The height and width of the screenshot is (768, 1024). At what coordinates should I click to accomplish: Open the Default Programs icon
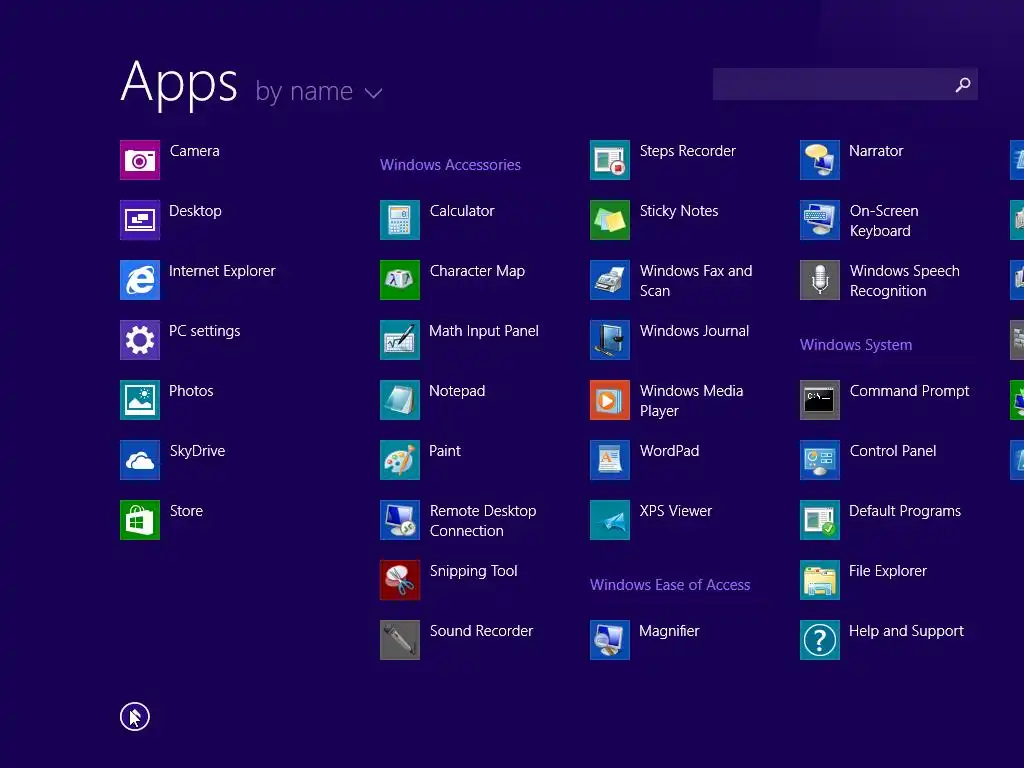820,520
